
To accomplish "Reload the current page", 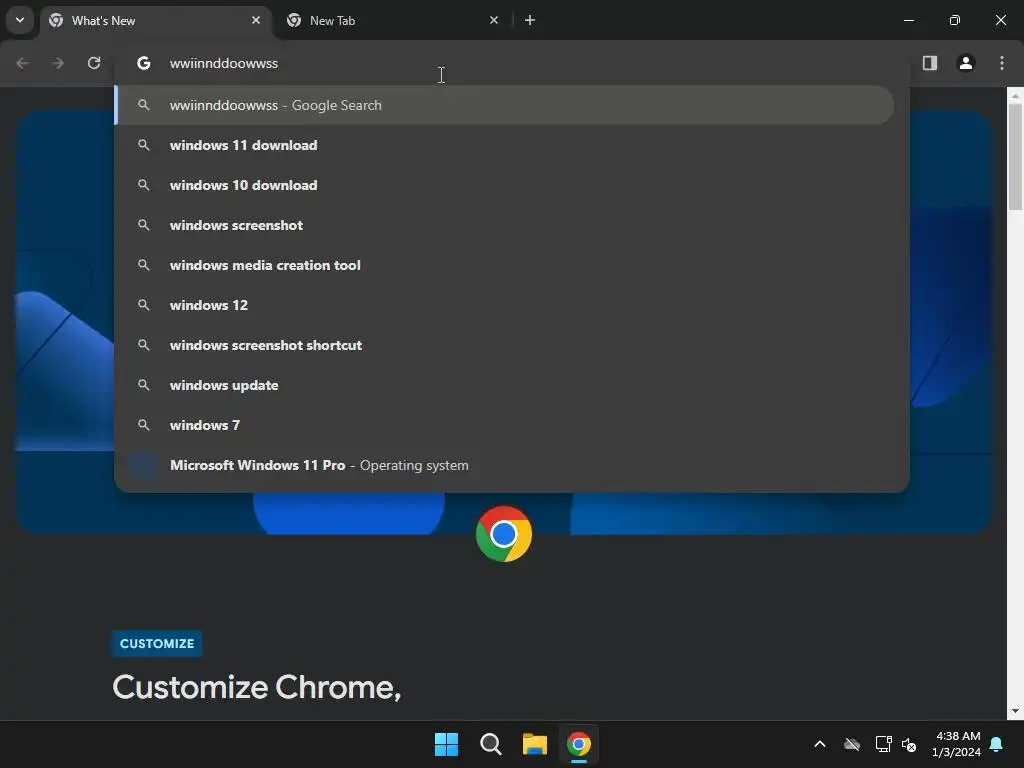I will (x=94, y=63).
